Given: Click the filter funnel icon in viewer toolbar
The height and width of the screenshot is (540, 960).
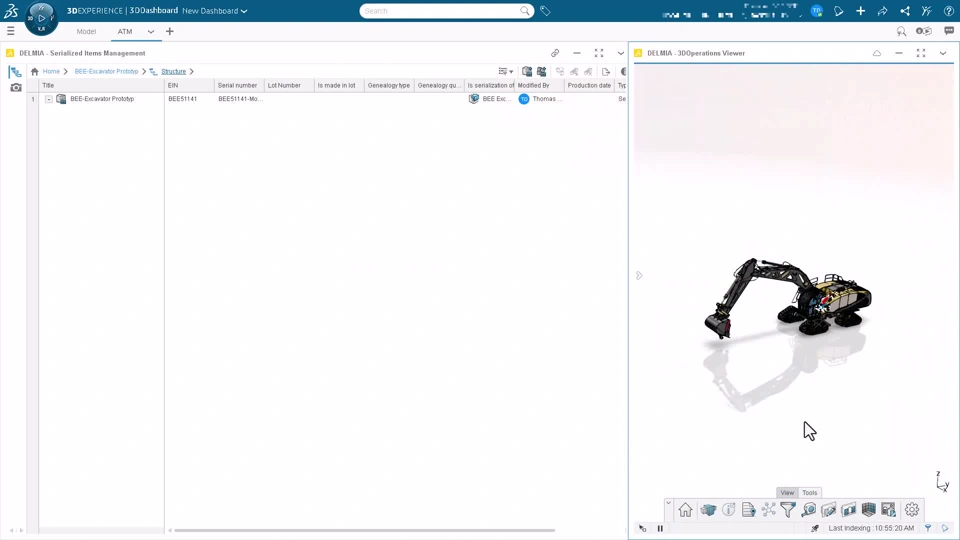Looking at the screenshot, I should point(788,509).
